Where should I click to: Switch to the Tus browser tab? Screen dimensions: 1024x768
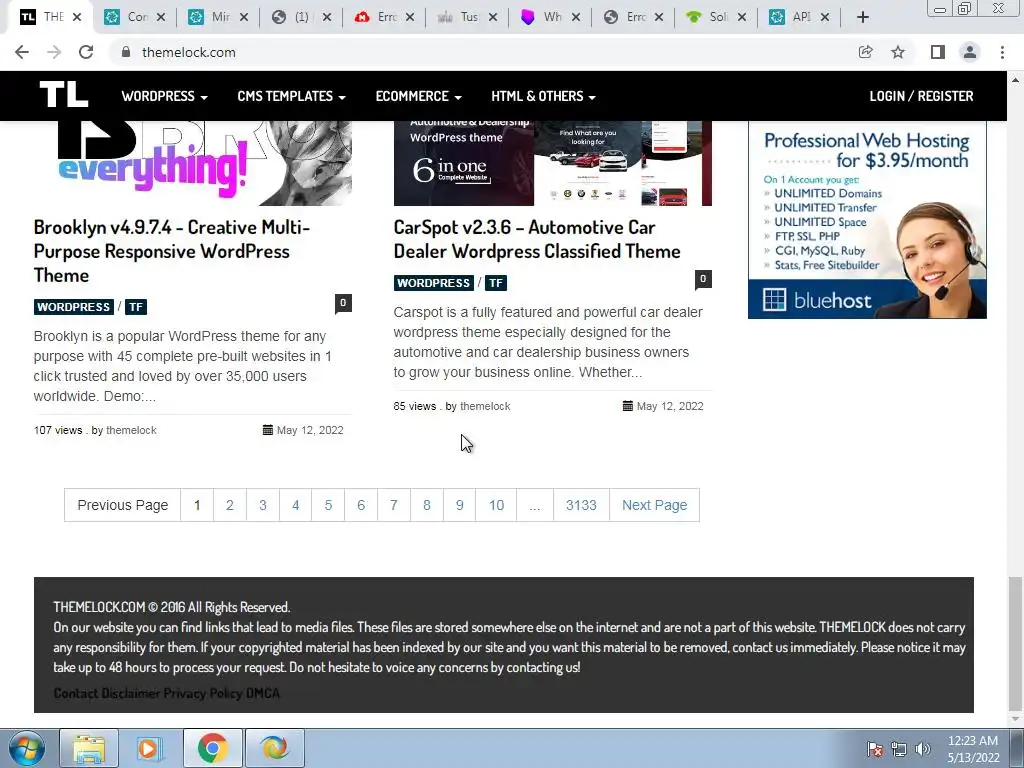(x=467, y=17)
